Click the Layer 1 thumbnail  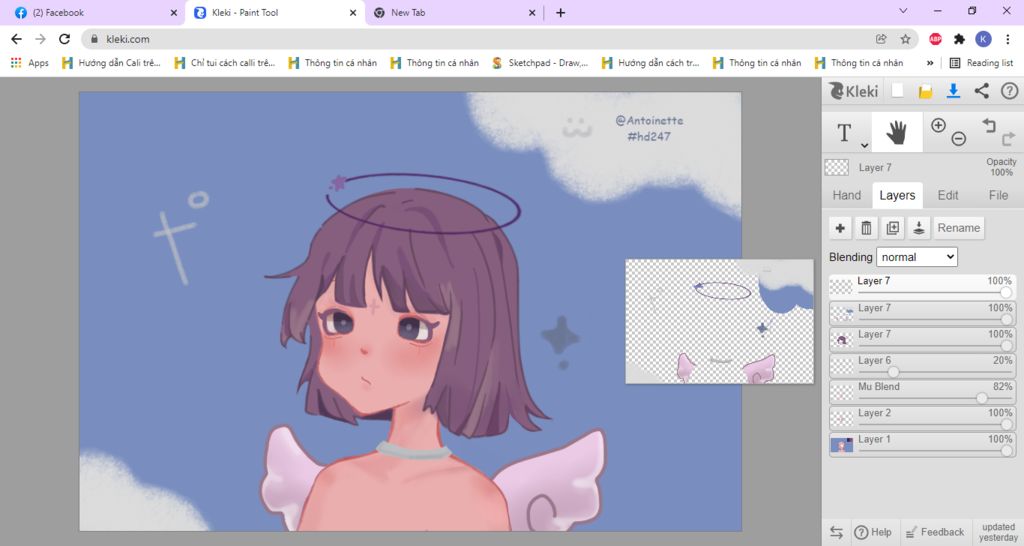[x=842, y=445]
